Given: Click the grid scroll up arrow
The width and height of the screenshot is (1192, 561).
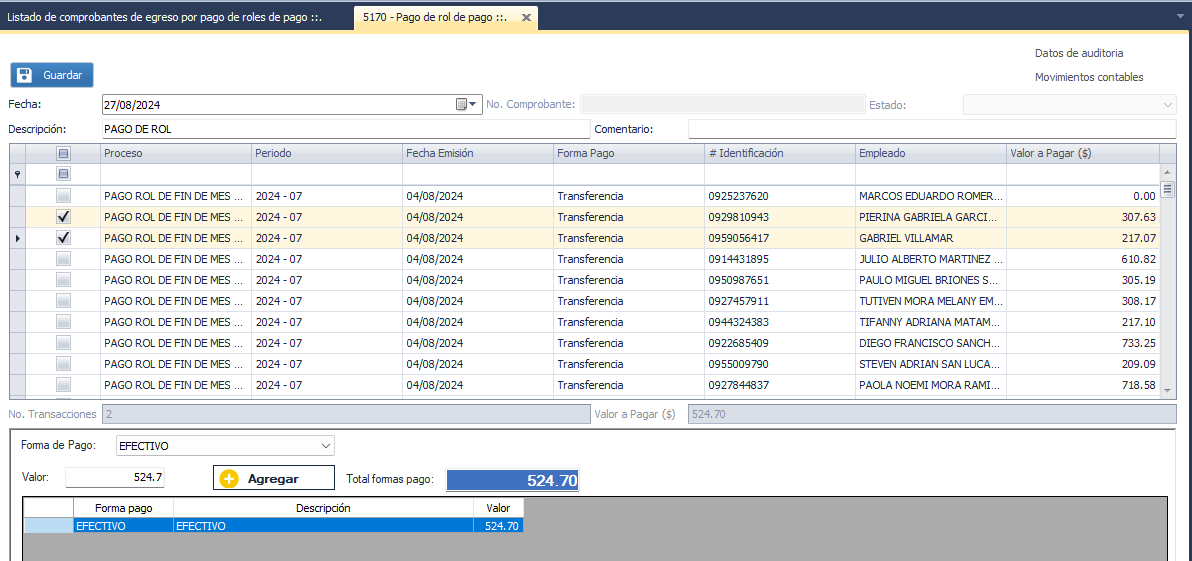Looking at the screenshot, I should 1168,173.
